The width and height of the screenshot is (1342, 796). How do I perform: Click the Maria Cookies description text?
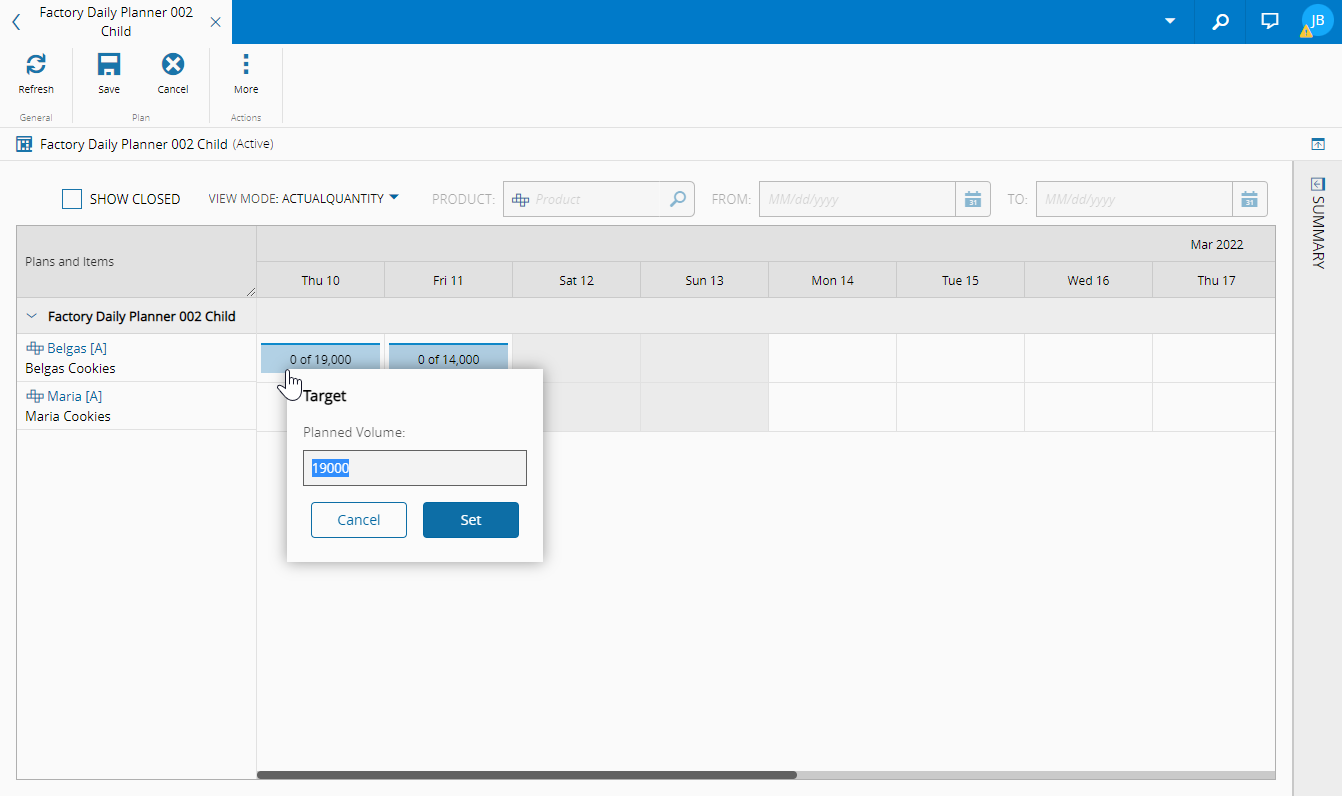[68, 416]
